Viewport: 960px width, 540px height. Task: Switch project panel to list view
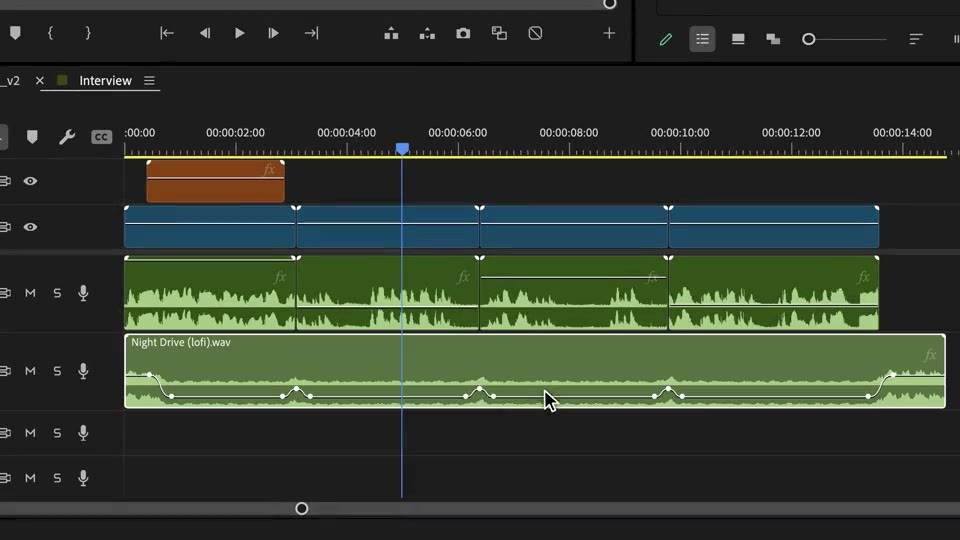pyautogui.click(x=702, y=39)
